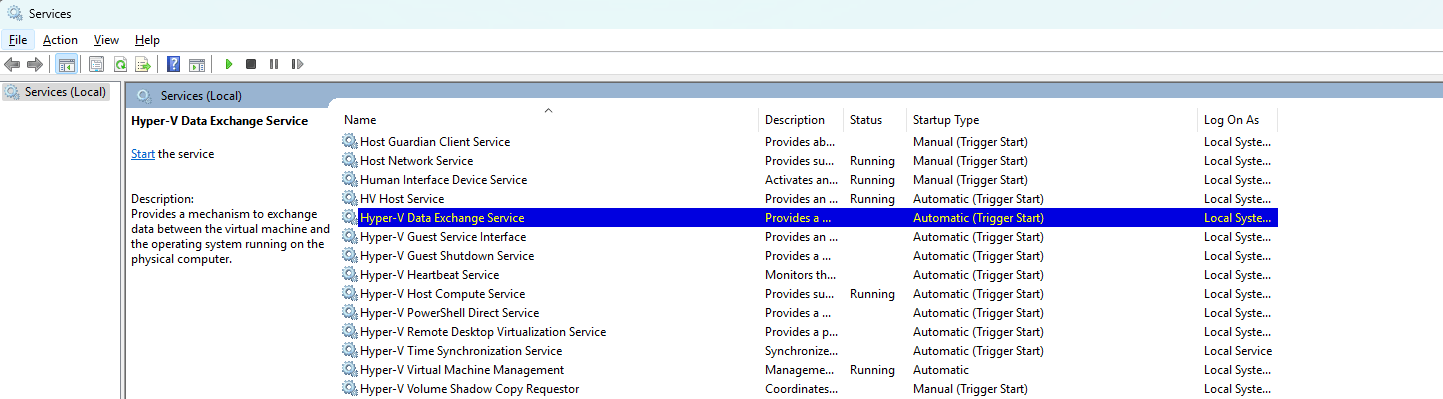
Task: Select highlighted Hyper-V Data Exchange Service name
Action: [x=442, y=218]
